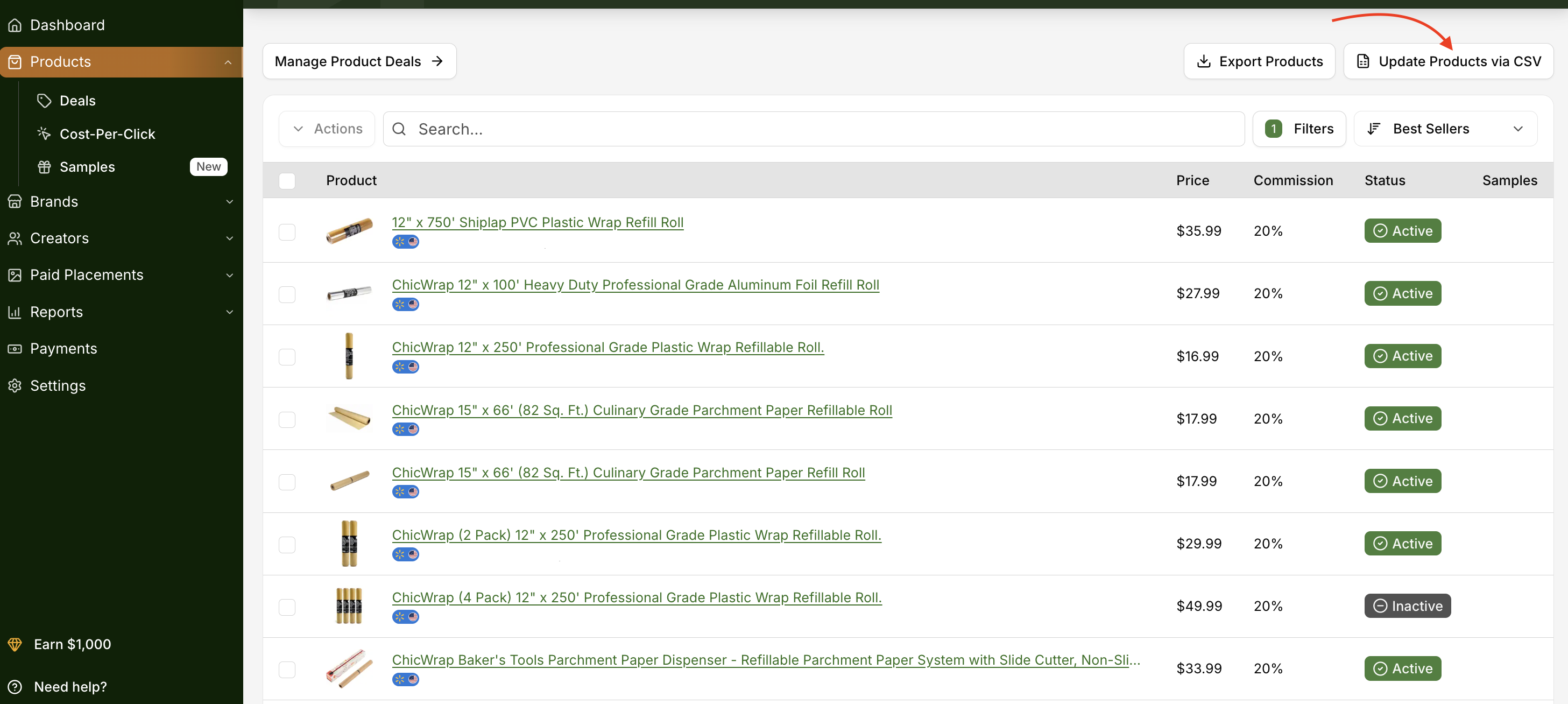The image size is (1568, 704).
Task: Click the Search products input field
Action: [x=813, y=129]
